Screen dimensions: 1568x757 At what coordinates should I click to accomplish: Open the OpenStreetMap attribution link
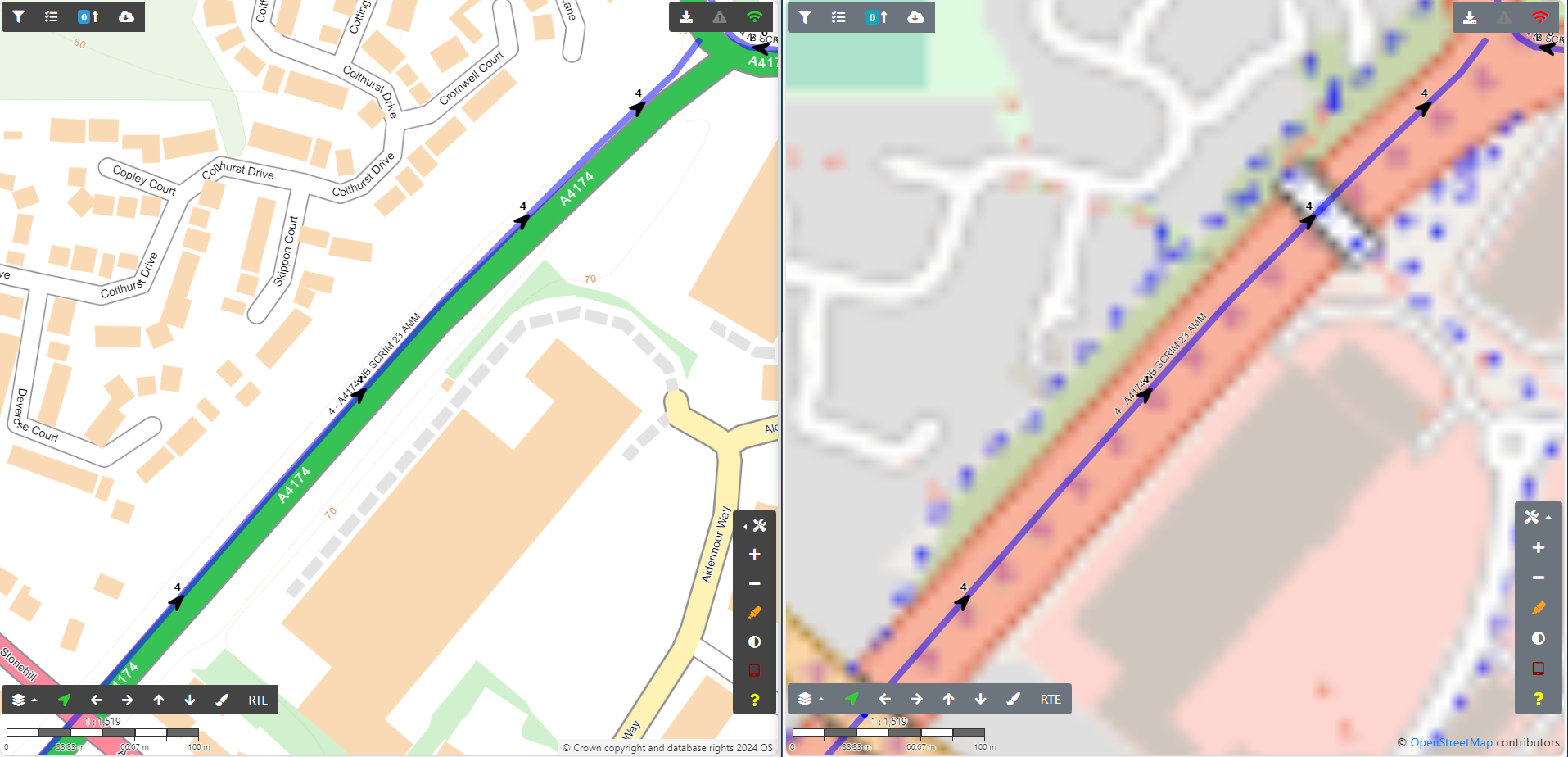coord(1450,742)
